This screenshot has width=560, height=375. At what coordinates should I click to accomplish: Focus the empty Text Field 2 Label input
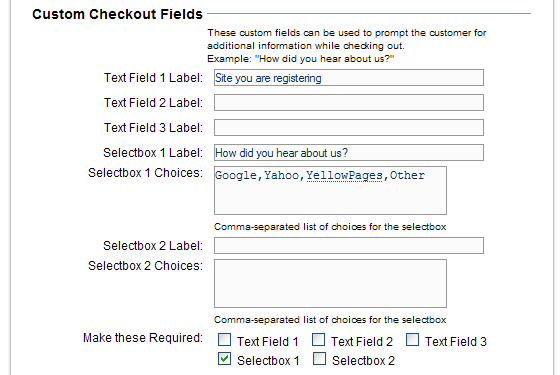(349, 103)
